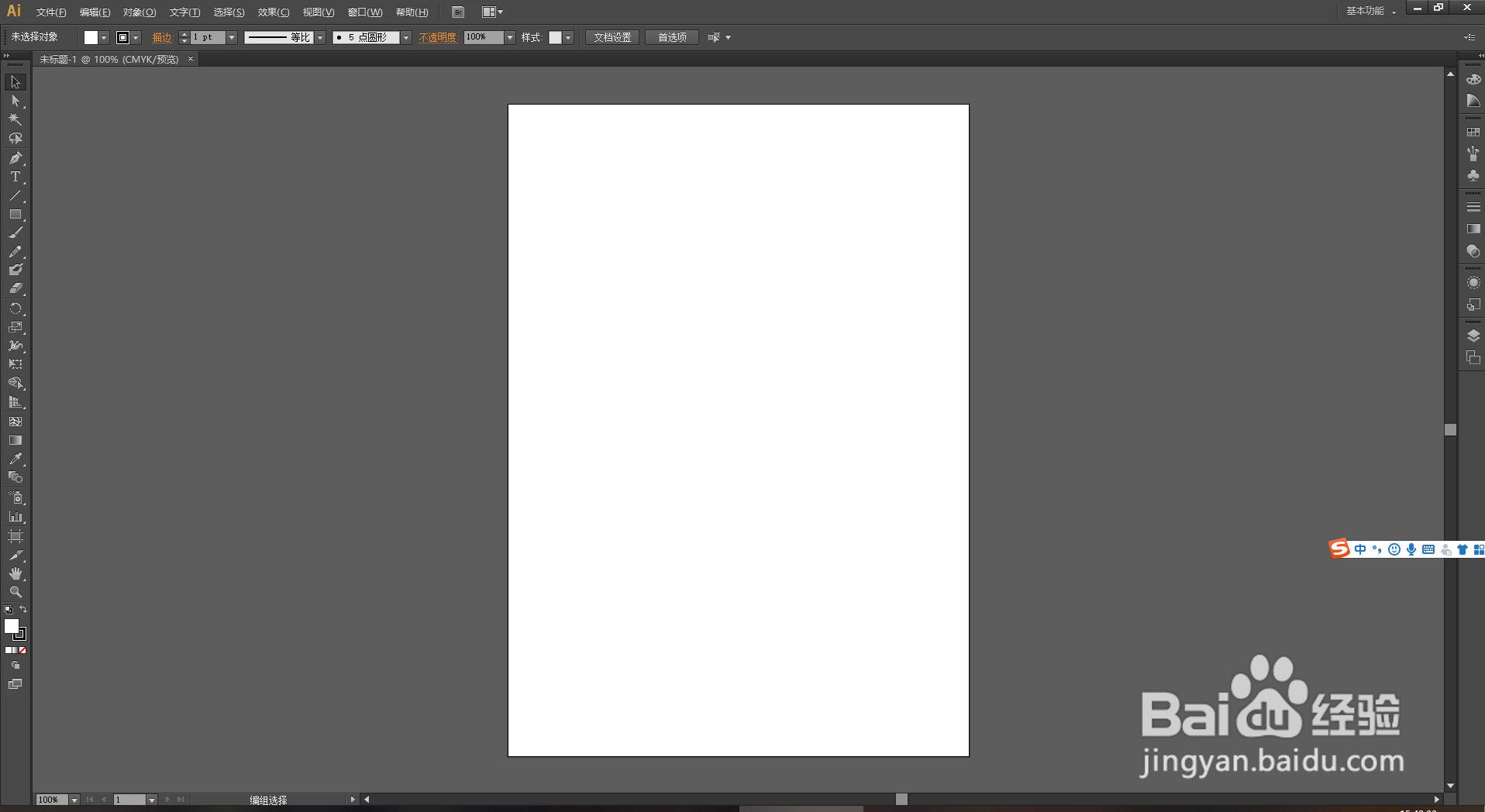Select the Pen tool
Image resolution: width=1485 pixels, height=812 pixels.
coord(16,158)
